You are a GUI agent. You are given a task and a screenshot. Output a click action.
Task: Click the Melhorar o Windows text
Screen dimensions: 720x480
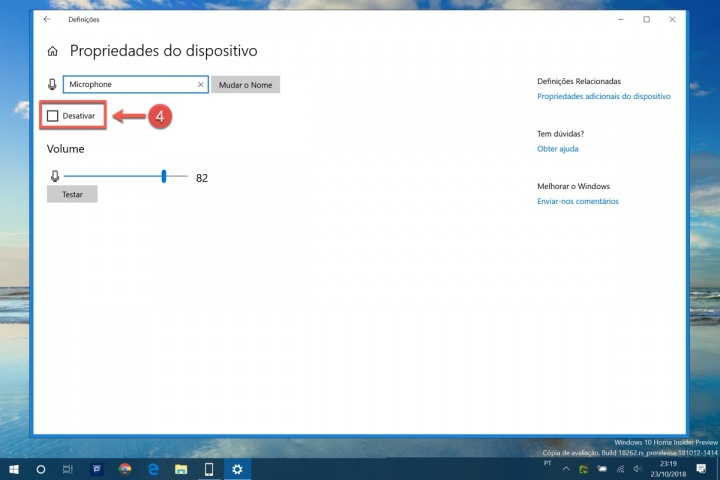(574, 186)
